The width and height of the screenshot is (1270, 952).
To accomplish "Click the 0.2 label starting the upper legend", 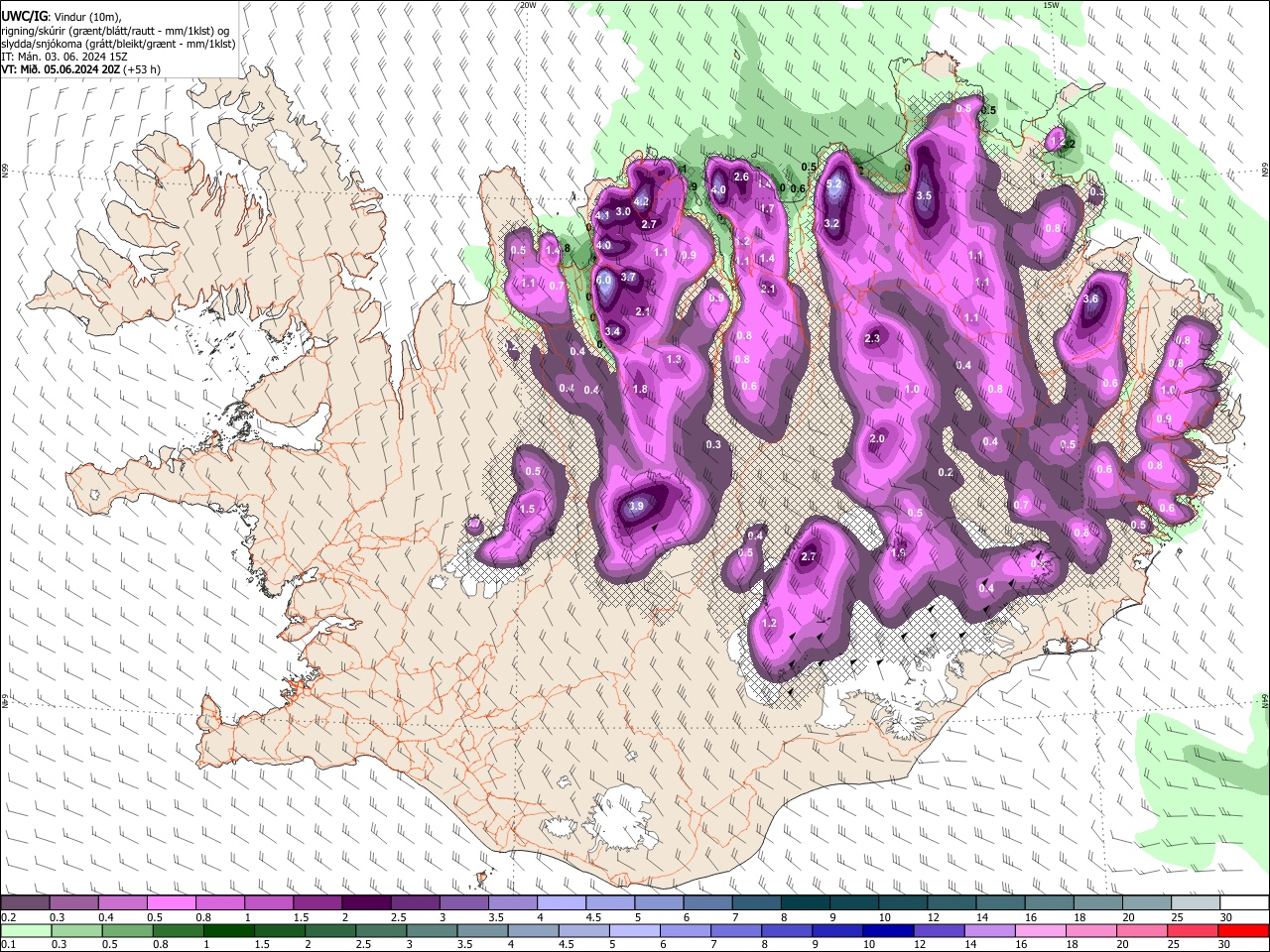I will [x=9, y=917].
